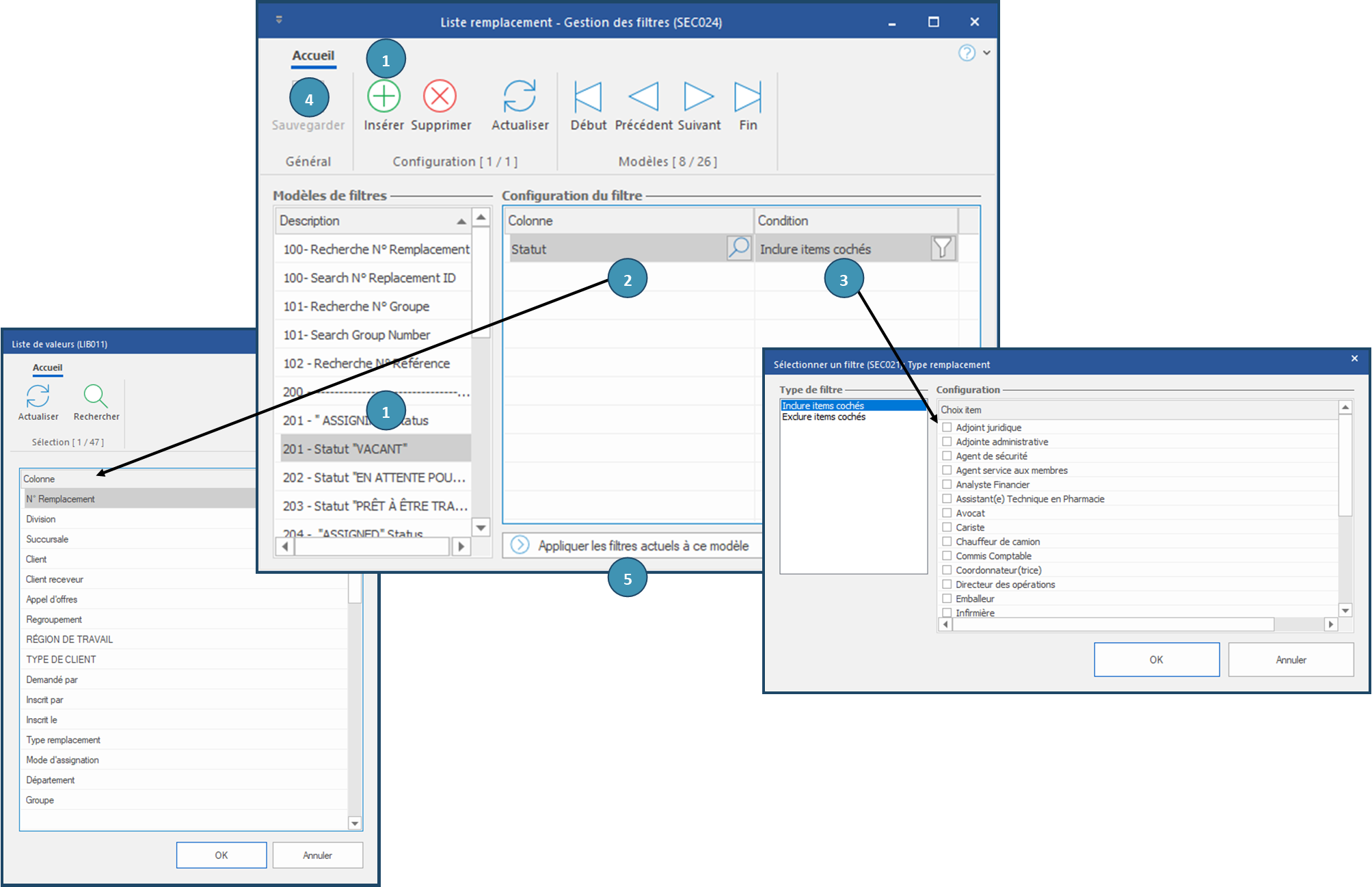Open quick access dropdown in title bar

click(x=279, y=20)
